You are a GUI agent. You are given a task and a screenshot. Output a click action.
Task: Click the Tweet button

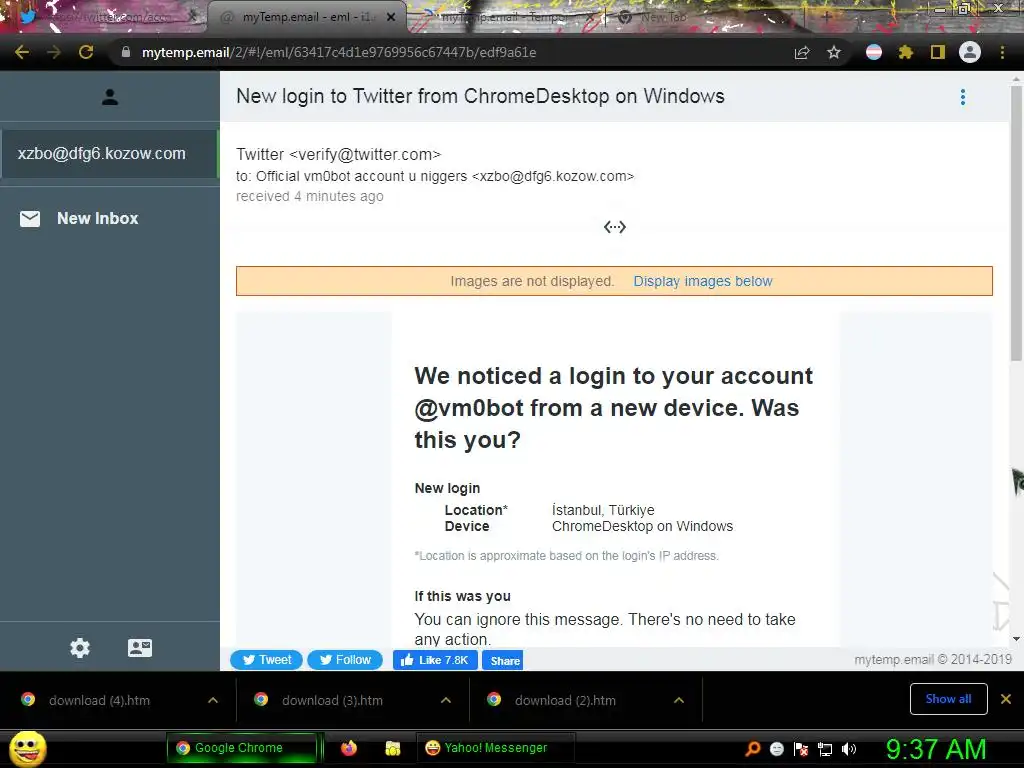[x=266, y=660]
